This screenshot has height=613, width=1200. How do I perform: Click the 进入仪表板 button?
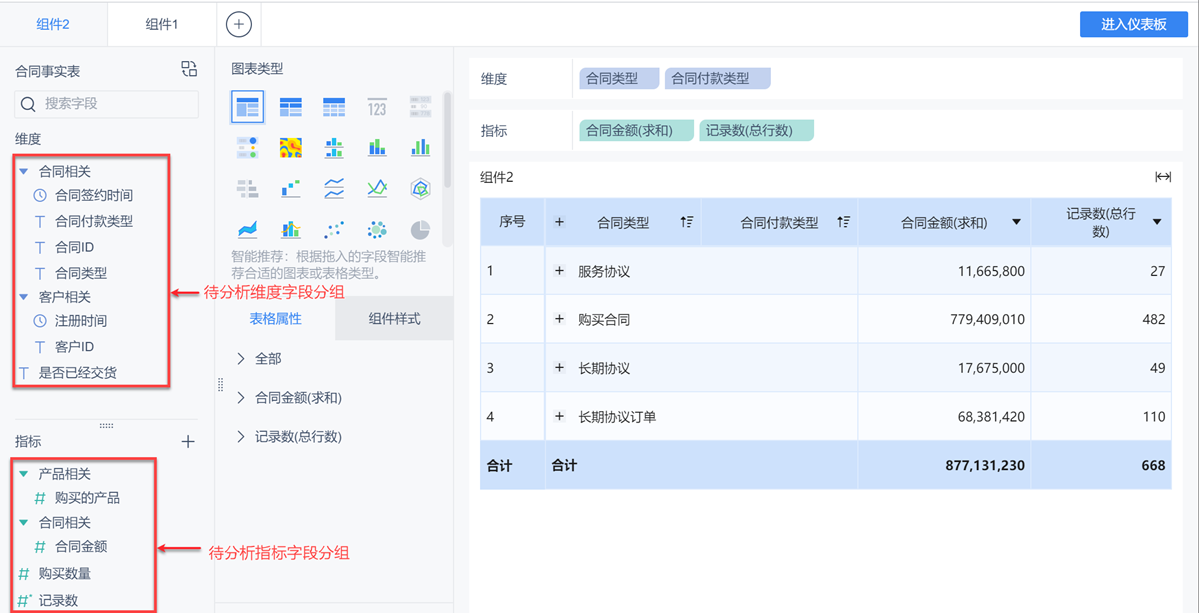[1134, 24]
